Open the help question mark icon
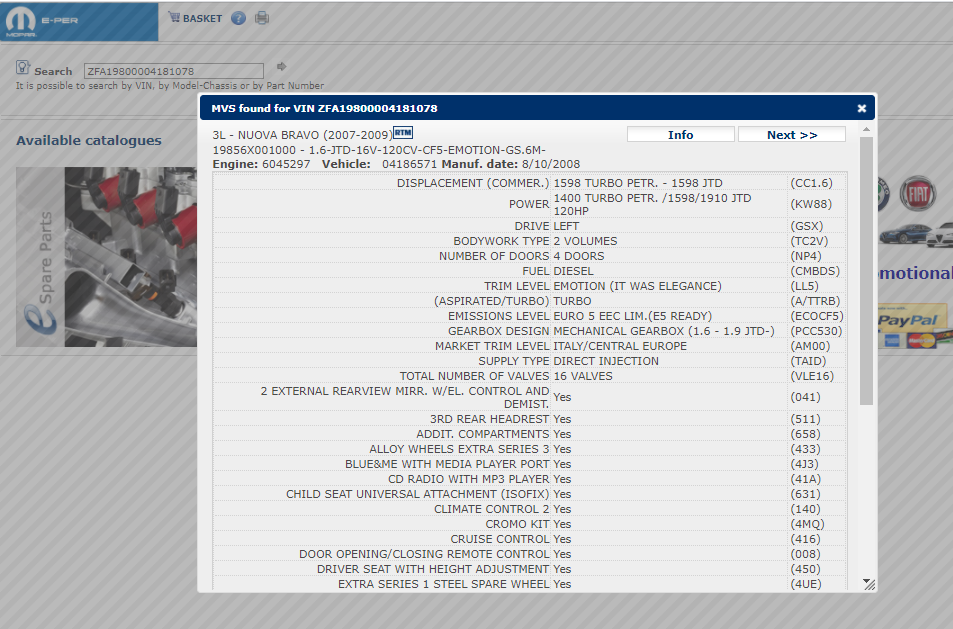Viewport: 953px width, 629px height. coord(238,18)
